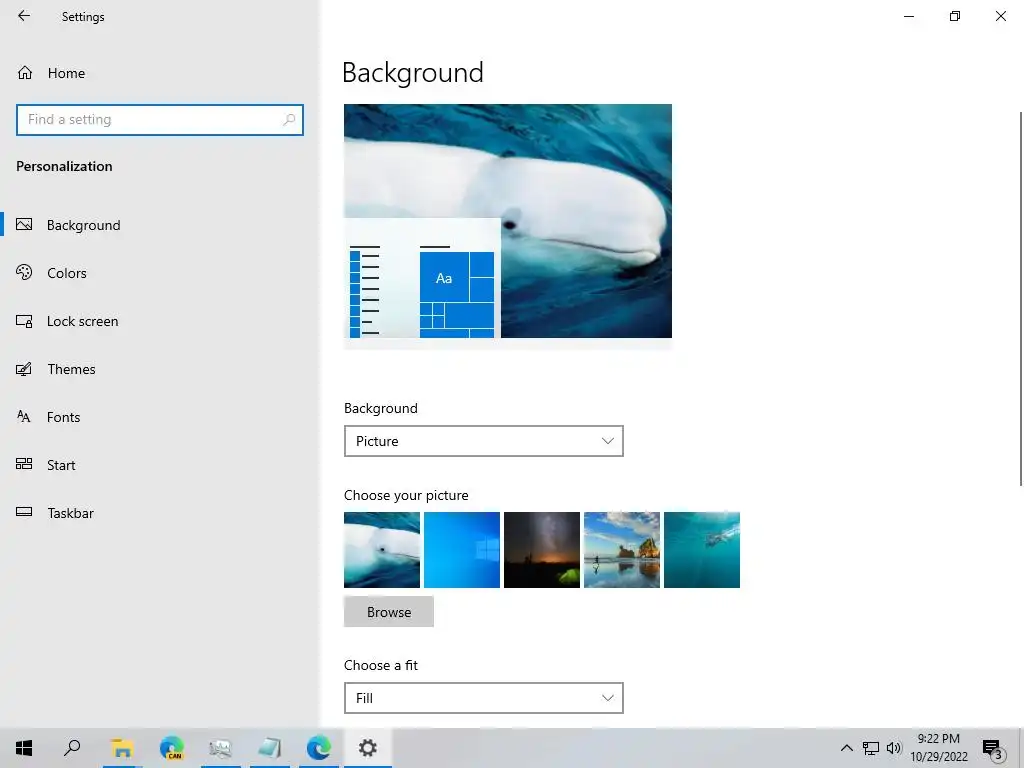Open the network status tray icon
Screen dimensions: 1024x768
click(x=871, y=748)
